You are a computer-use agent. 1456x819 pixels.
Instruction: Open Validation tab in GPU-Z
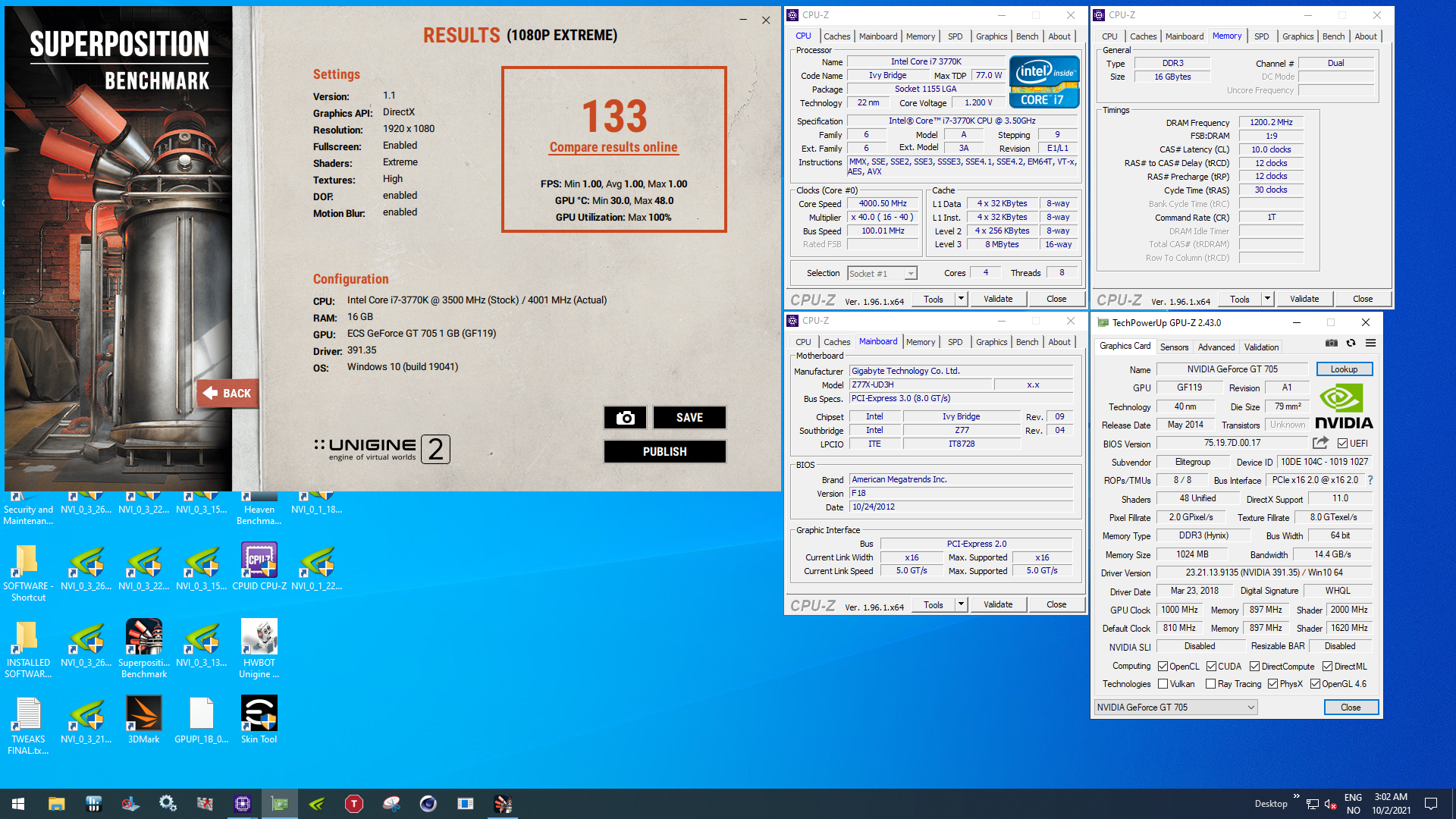pos(1261,347)
